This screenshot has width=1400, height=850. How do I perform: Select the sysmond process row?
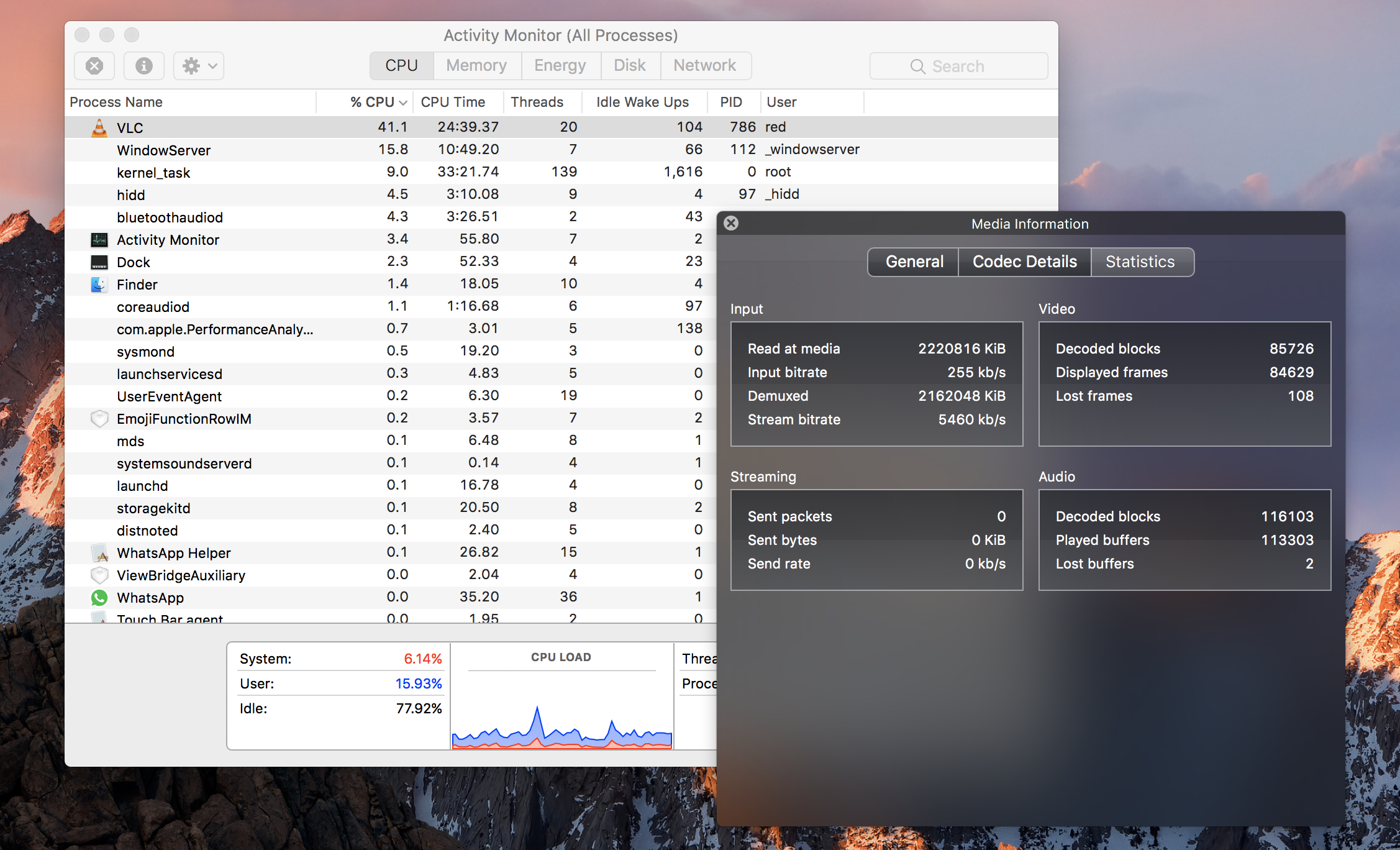point(391,351)
